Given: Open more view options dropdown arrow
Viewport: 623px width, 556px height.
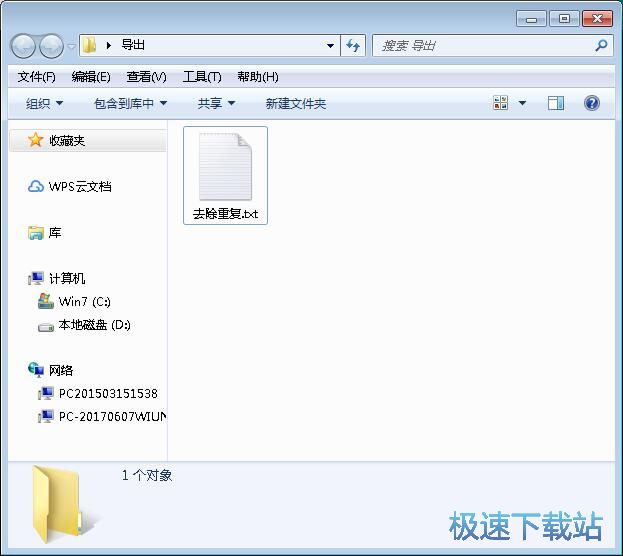Looking at the screenshot, I should (x=522, y=103).
